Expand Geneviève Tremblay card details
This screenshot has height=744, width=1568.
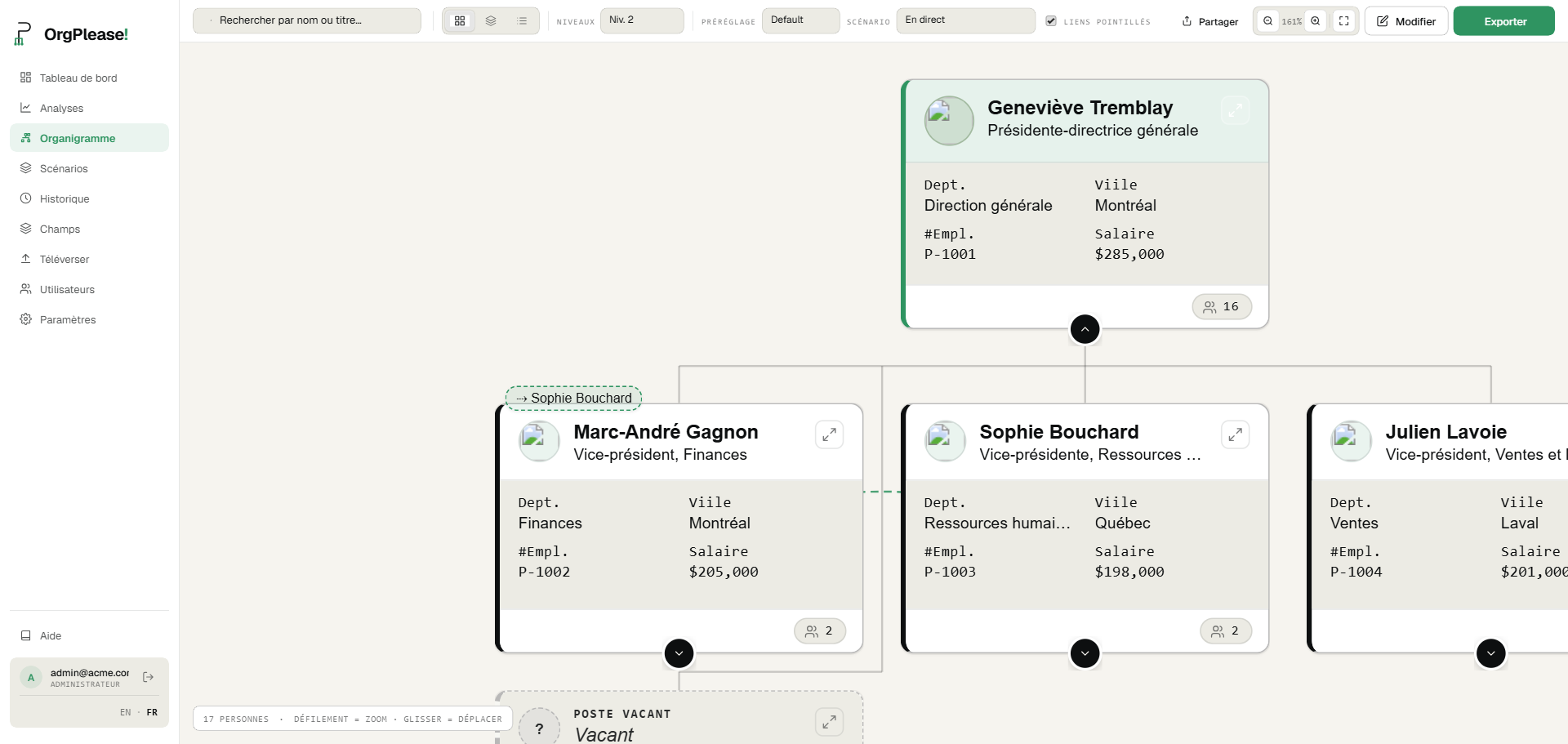coord(1235,110)
